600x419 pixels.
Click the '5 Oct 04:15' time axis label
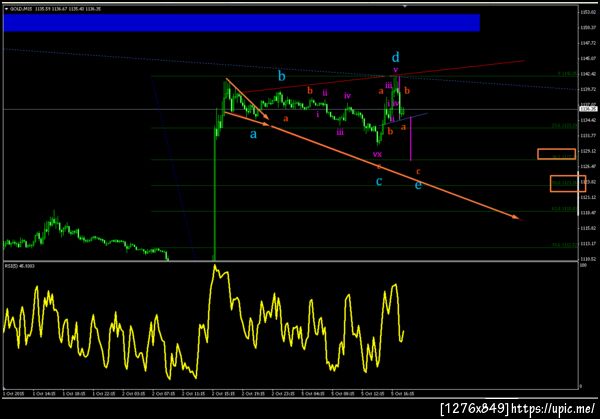(313, 393)
